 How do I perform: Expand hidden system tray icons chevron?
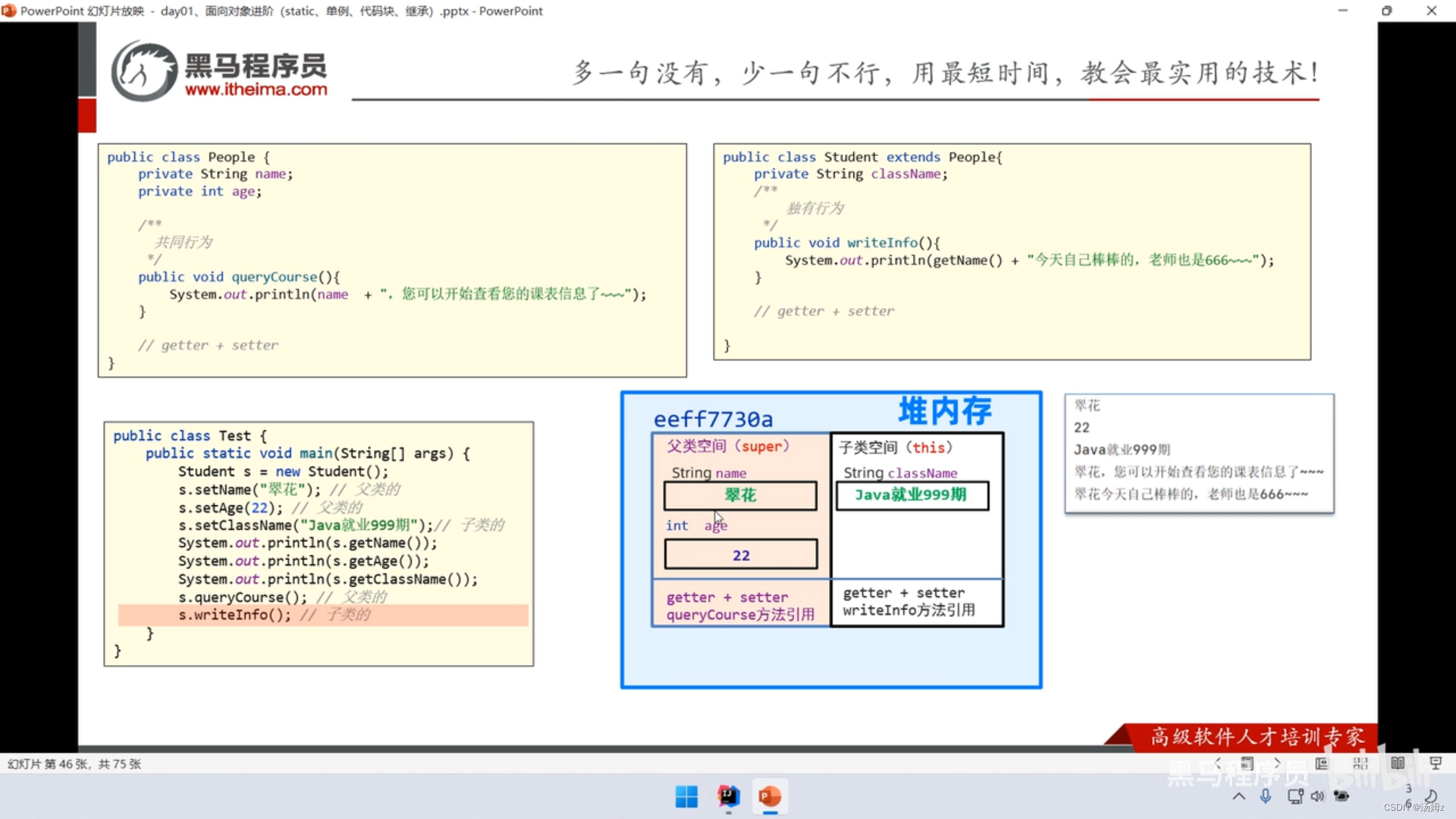[x=1238, y=796]
